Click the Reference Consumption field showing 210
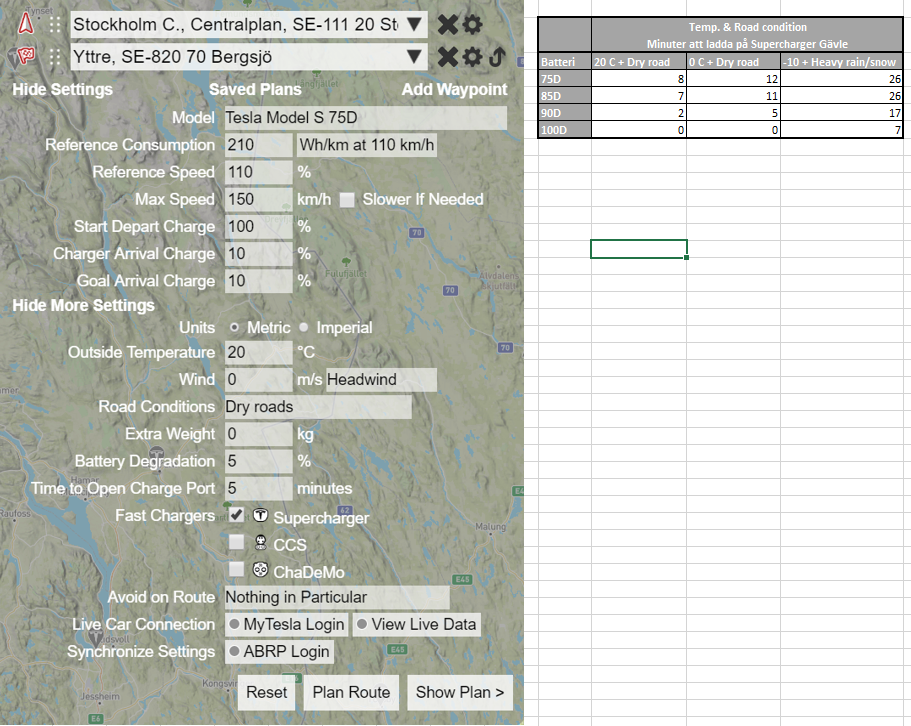 (259, 145)
